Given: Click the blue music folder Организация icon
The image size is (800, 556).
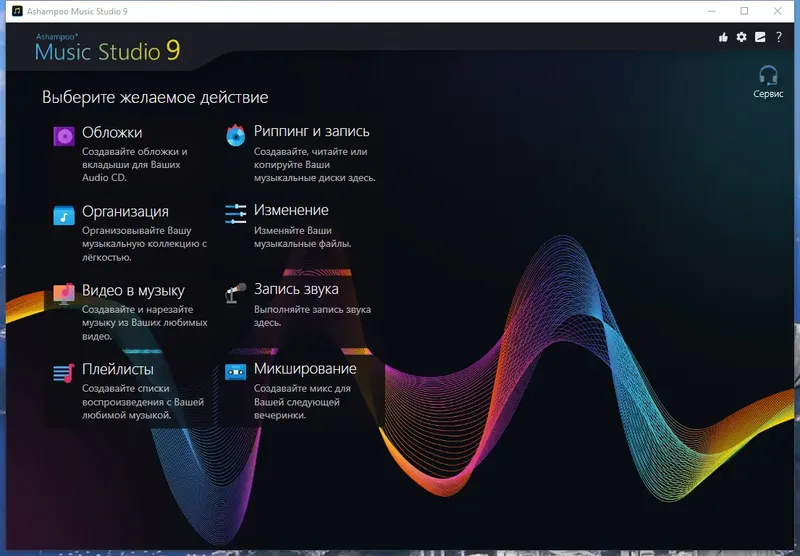Looking at the screenshot, I should 64,215.
